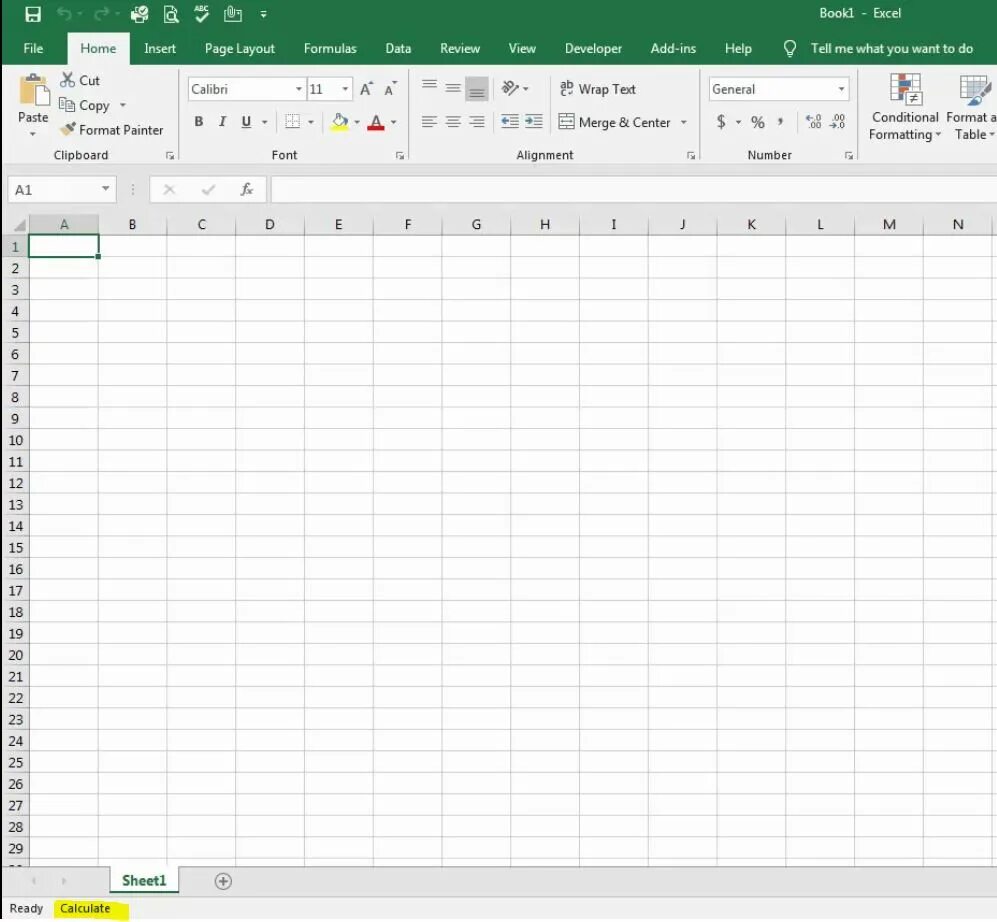Click the Cut icon in Clipboard group

80,80
